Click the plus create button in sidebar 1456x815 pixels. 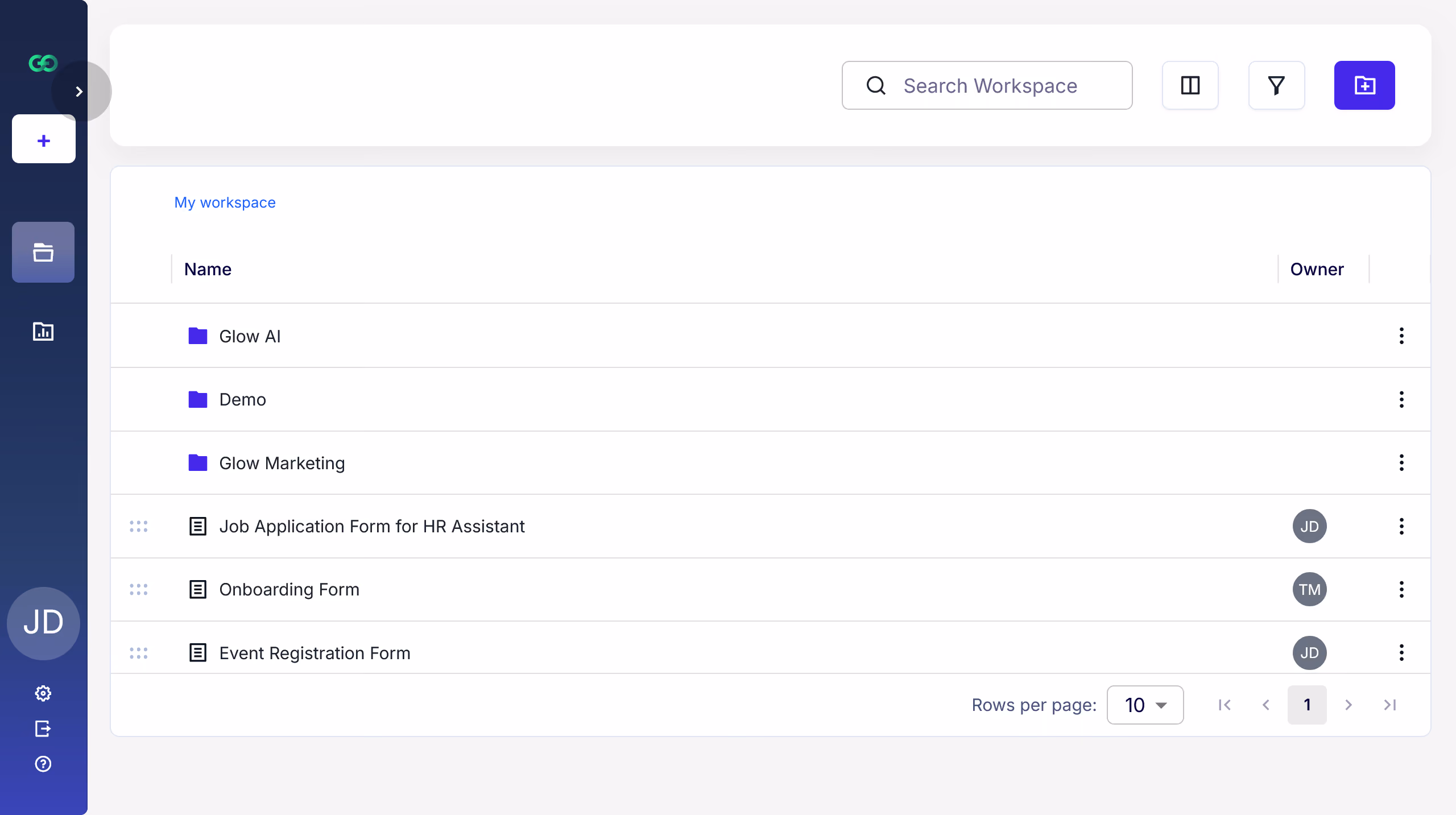[x=44, y=139]
